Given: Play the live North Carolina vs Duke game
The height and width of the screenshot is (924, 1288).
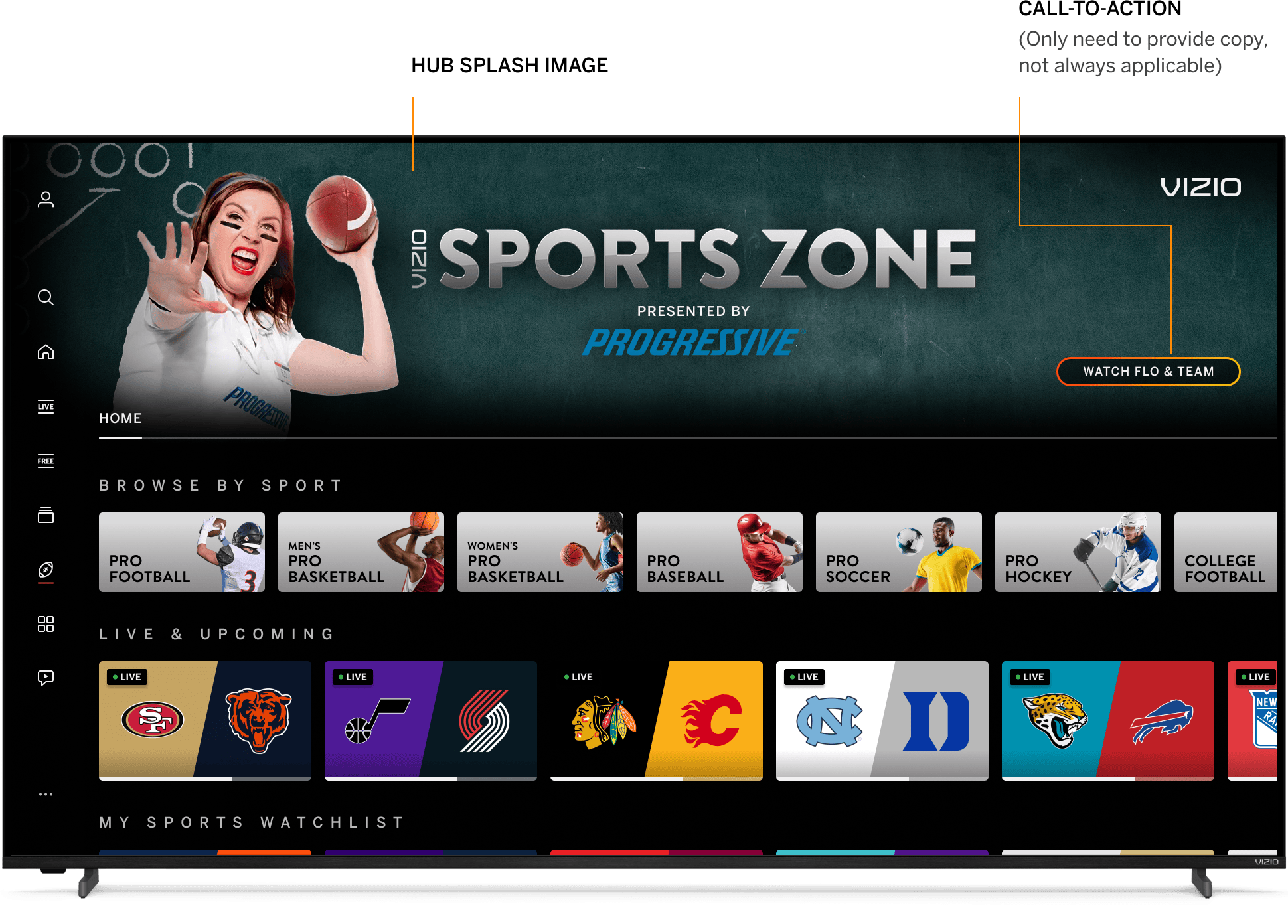Looking at the screenshot, I should point(882,720).
